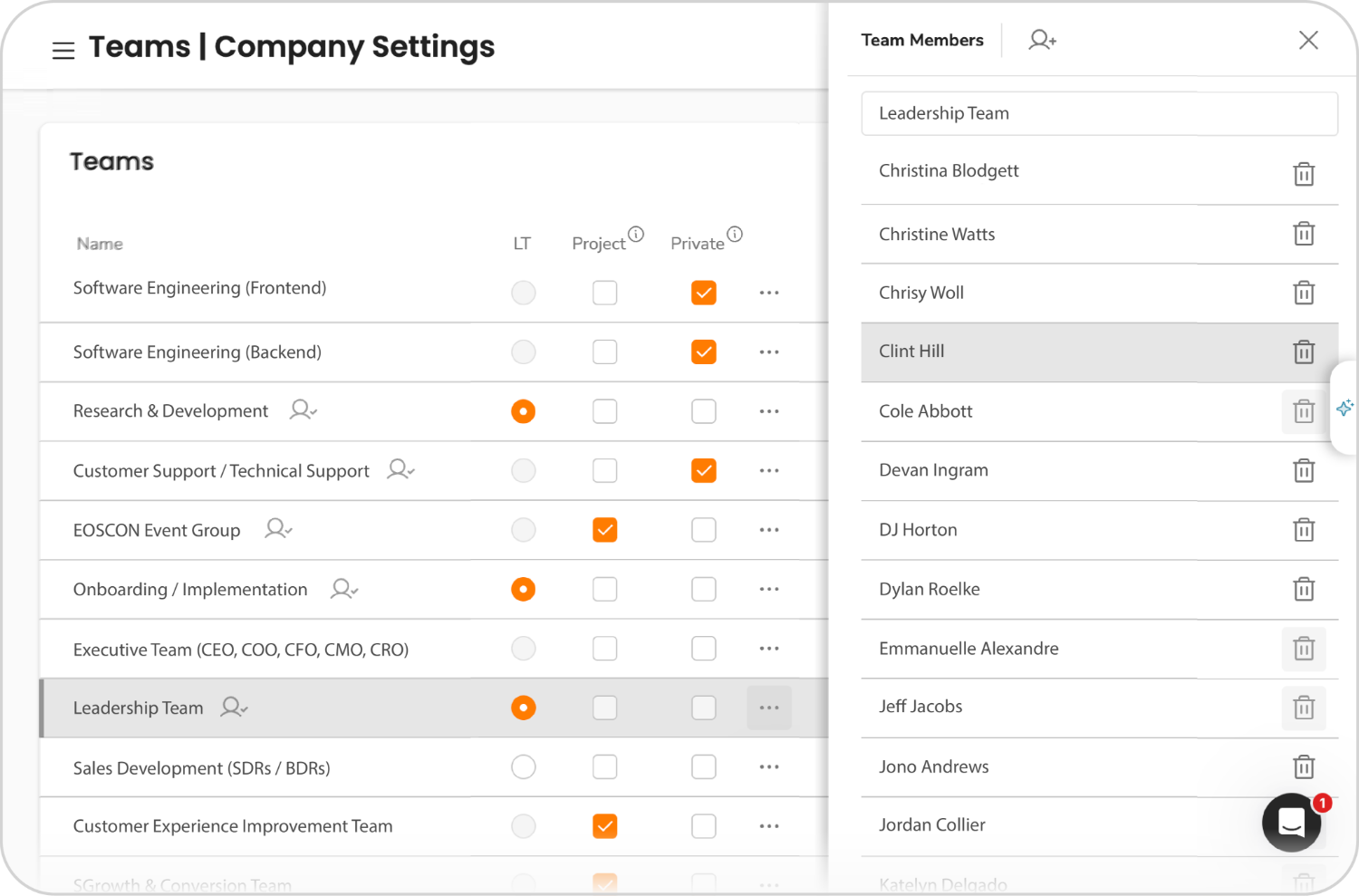Uncheck Project for EOSCON Event Group
The image size is (1359, 896).
pyautogui.click(x=604, y=530)
